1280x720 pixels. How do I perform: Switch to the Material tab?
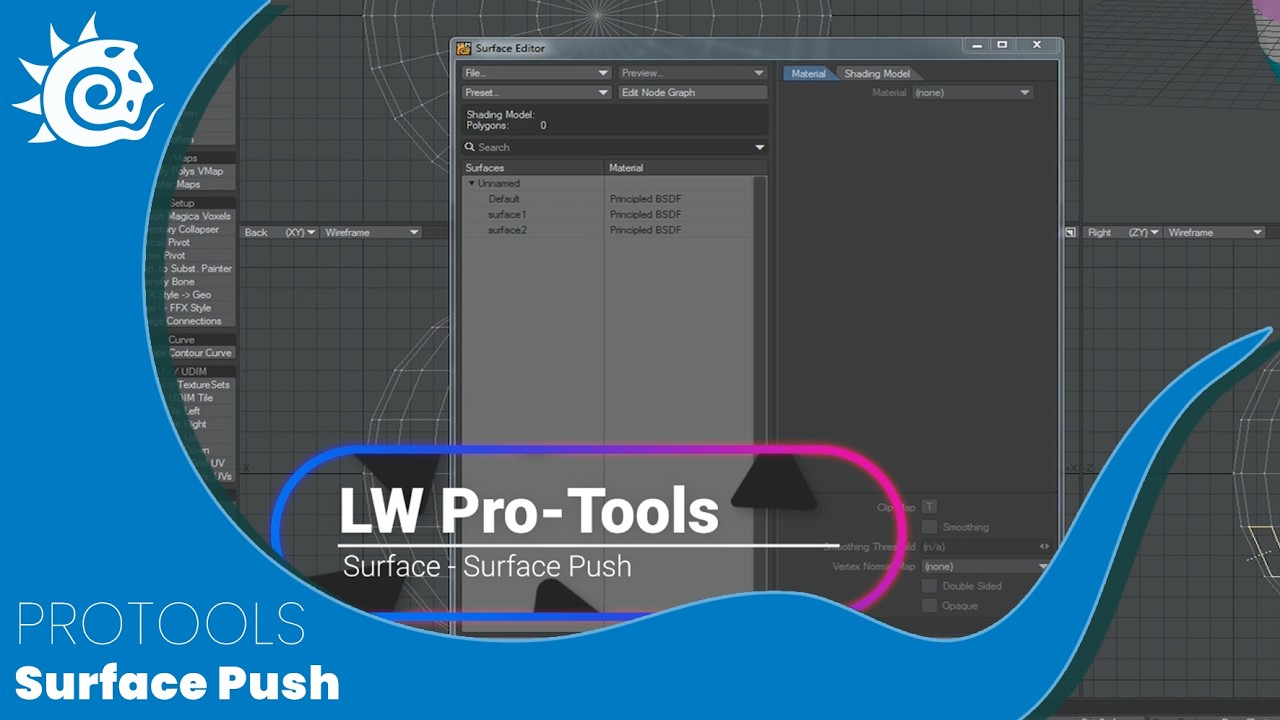[x=809, y=73]
